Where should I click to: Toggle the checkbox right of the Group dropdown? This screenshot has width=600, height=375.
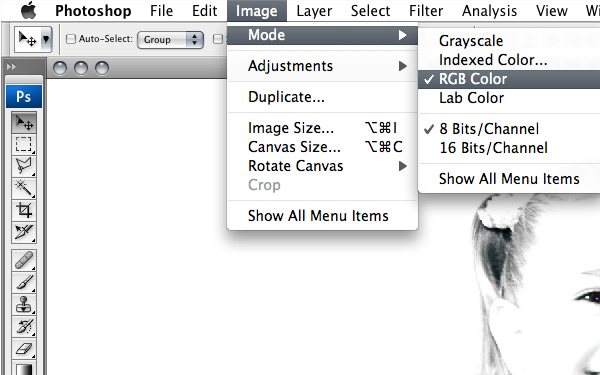pyautogui.click(x=218, y=39)
